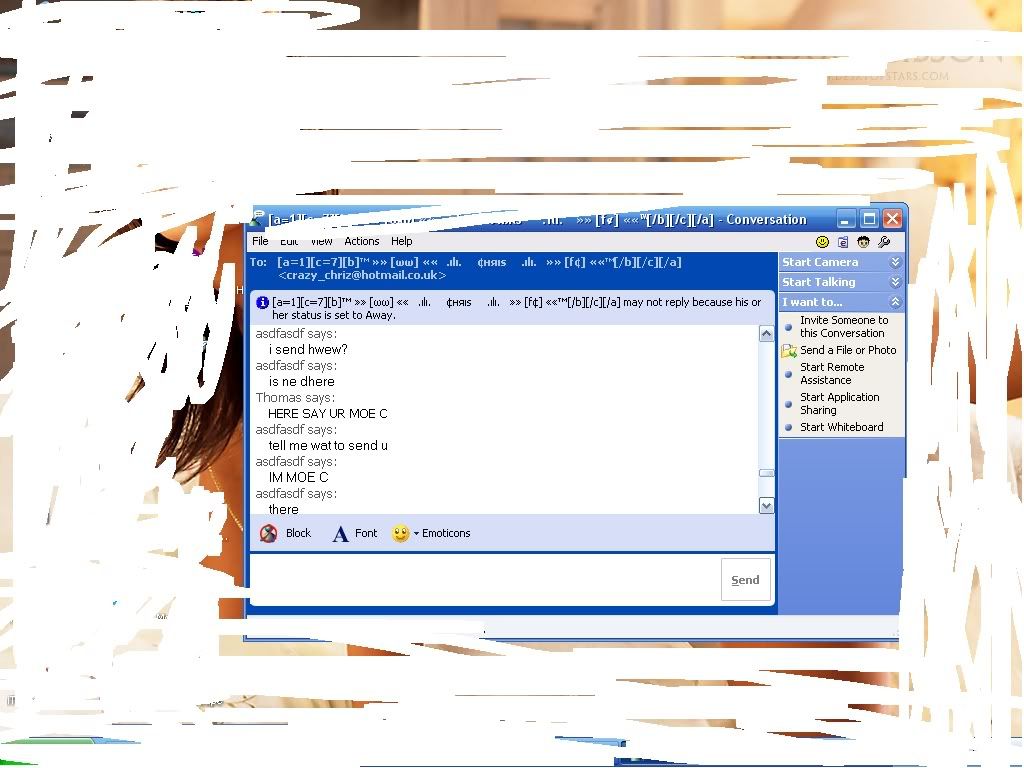Screen dimensions: 1024x768
Task: Collapse the I want to... section
Action: pyautogui.click(x=895, y=302)
